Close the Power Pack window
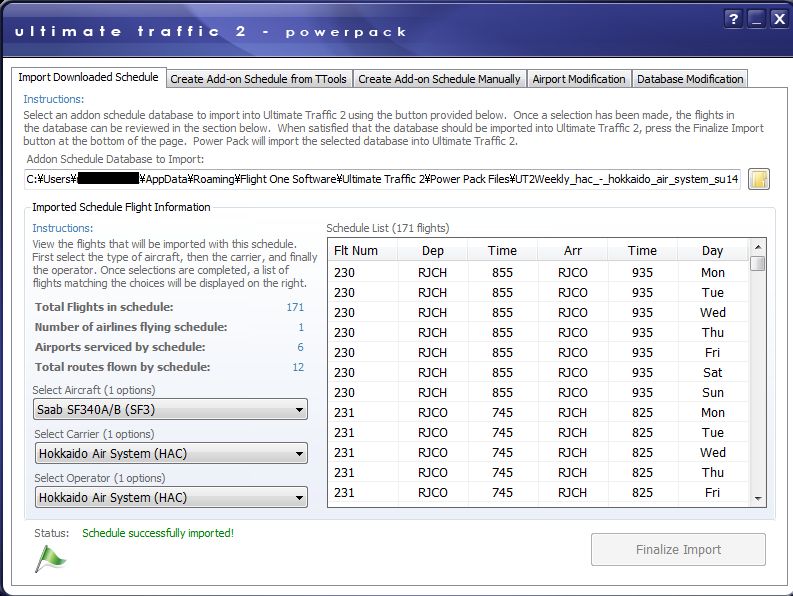Image resolution: width=793 pixels, height=596 pixels. click(x=779, y=19)
